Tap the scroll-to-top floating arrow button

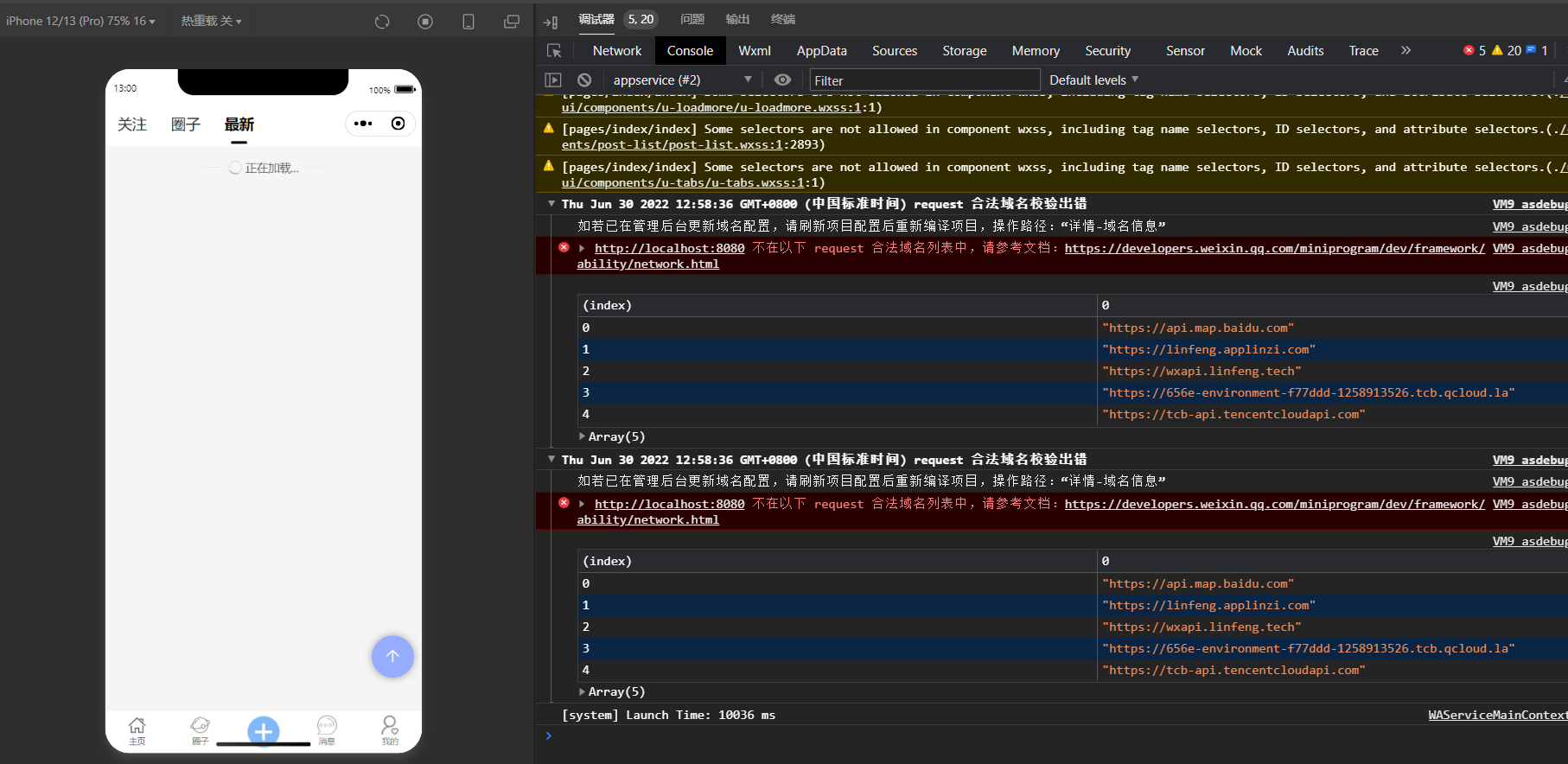tap(392, 657)
